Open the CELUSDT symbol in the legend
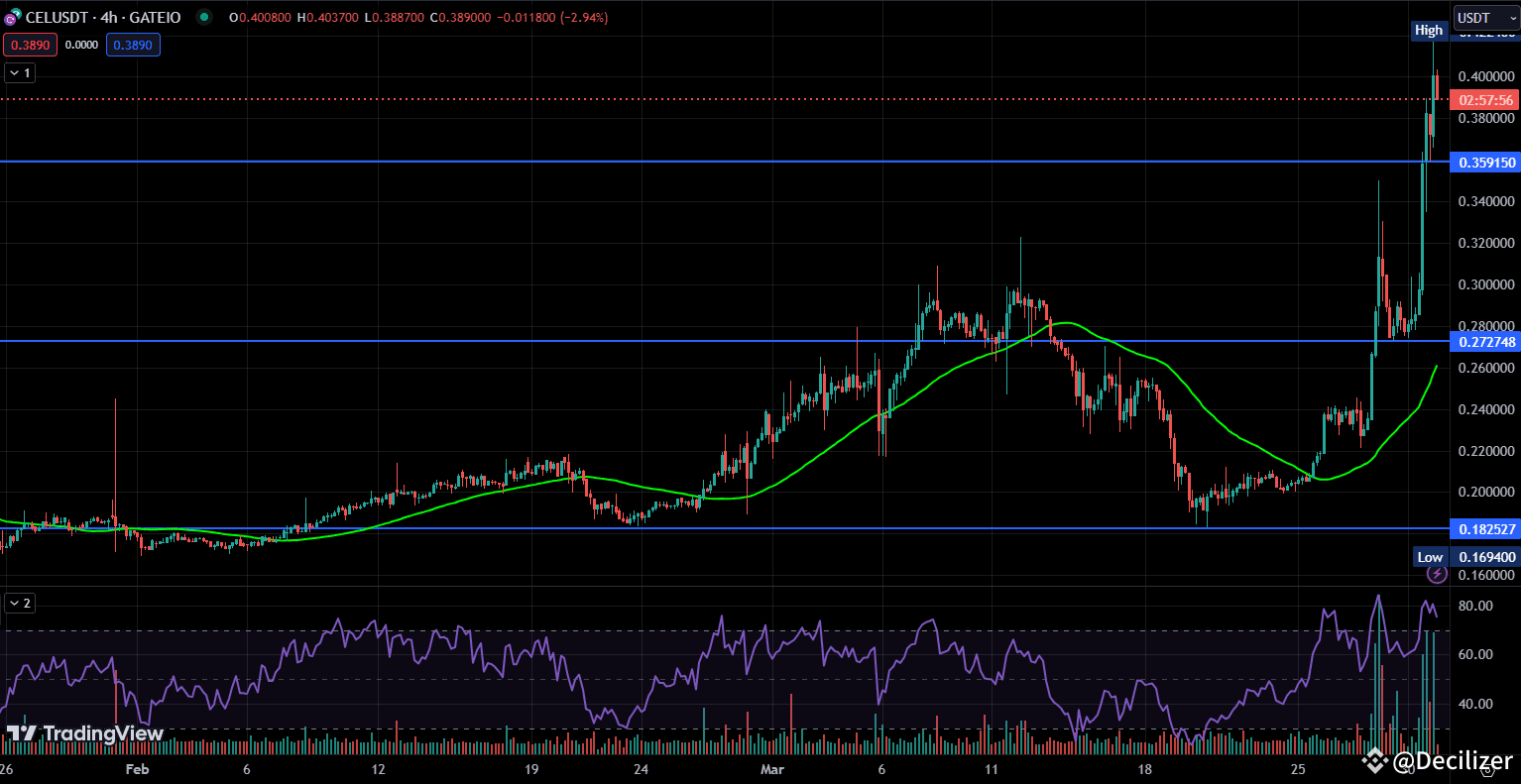The width and height of the screenshot is (1521, 784). pos(57,17)
